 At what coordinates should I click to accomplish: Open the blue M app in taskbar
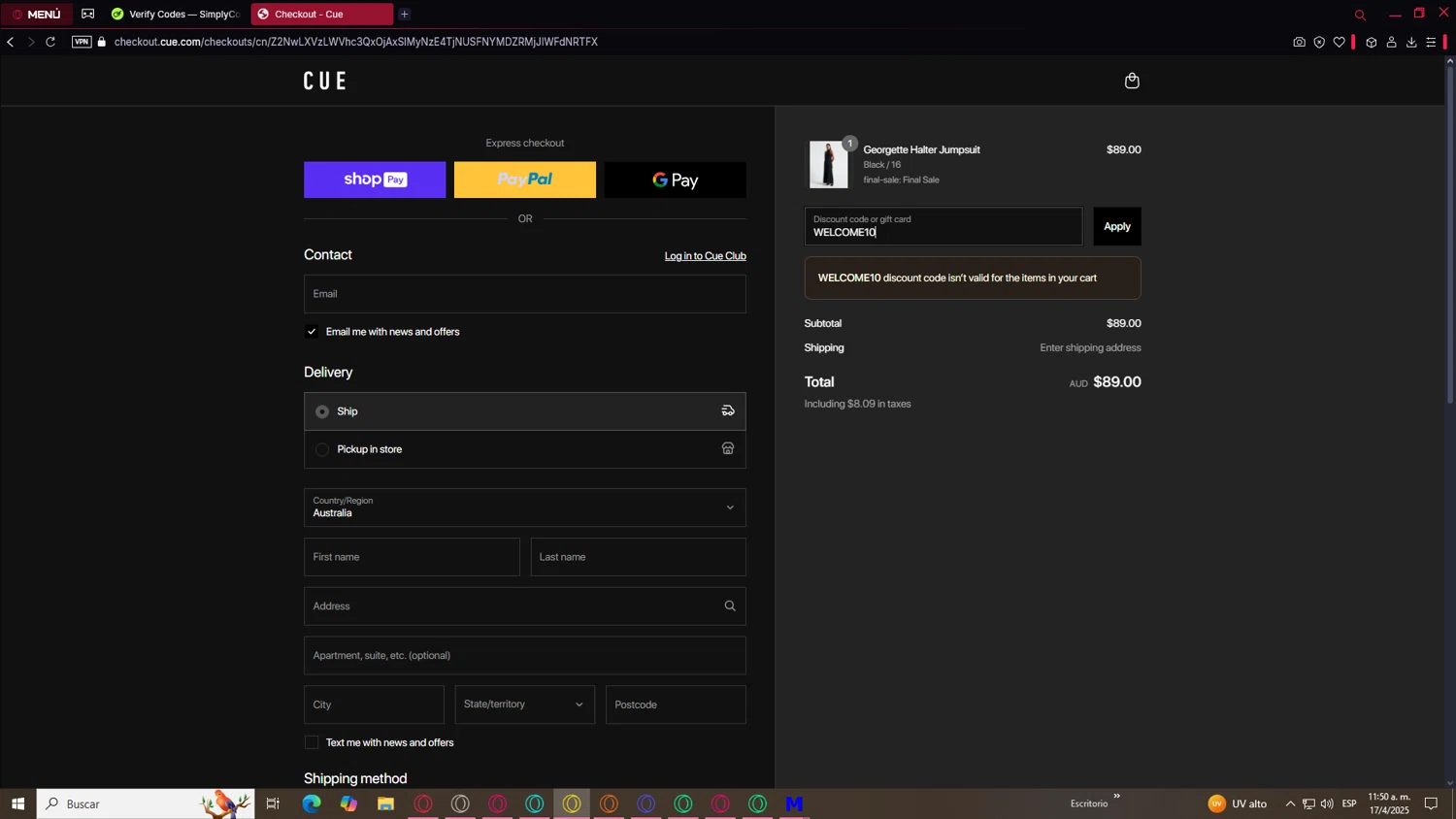(x=795, y=803)
